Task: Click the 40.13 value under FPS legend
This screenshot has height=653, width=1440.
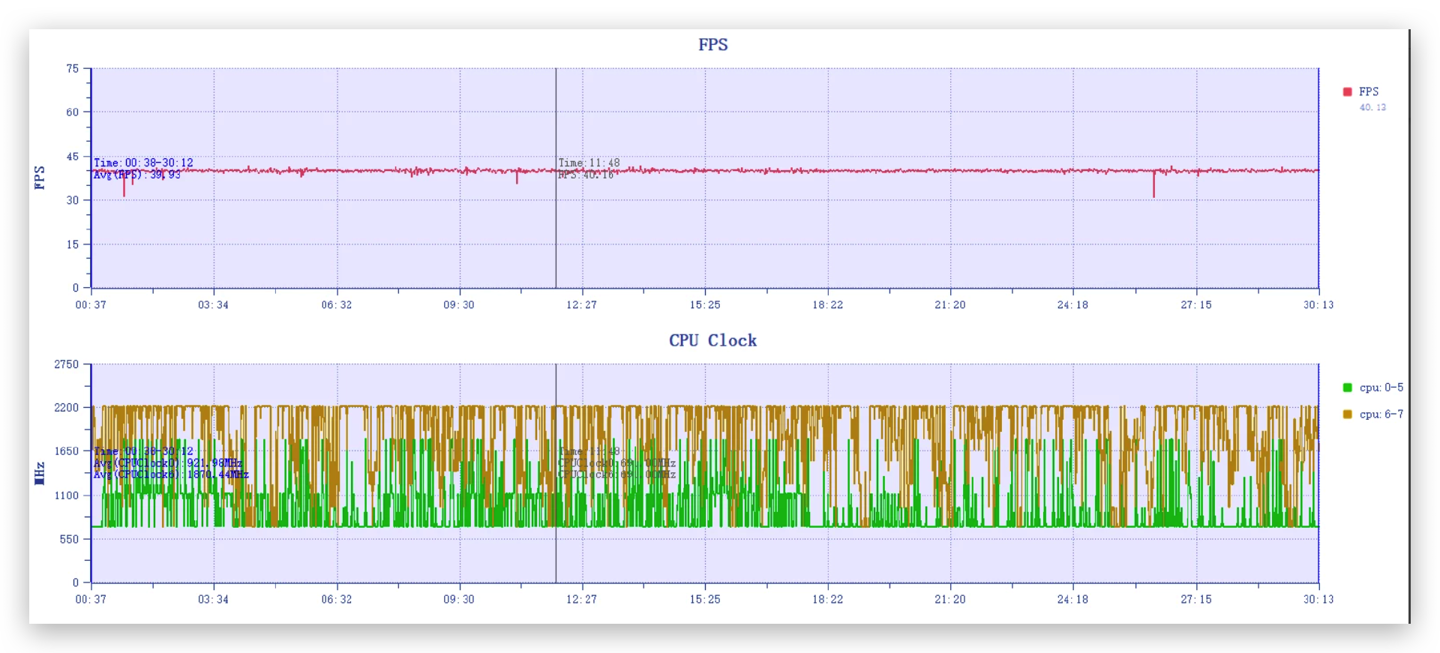Action: click(x=1372, y=108)
